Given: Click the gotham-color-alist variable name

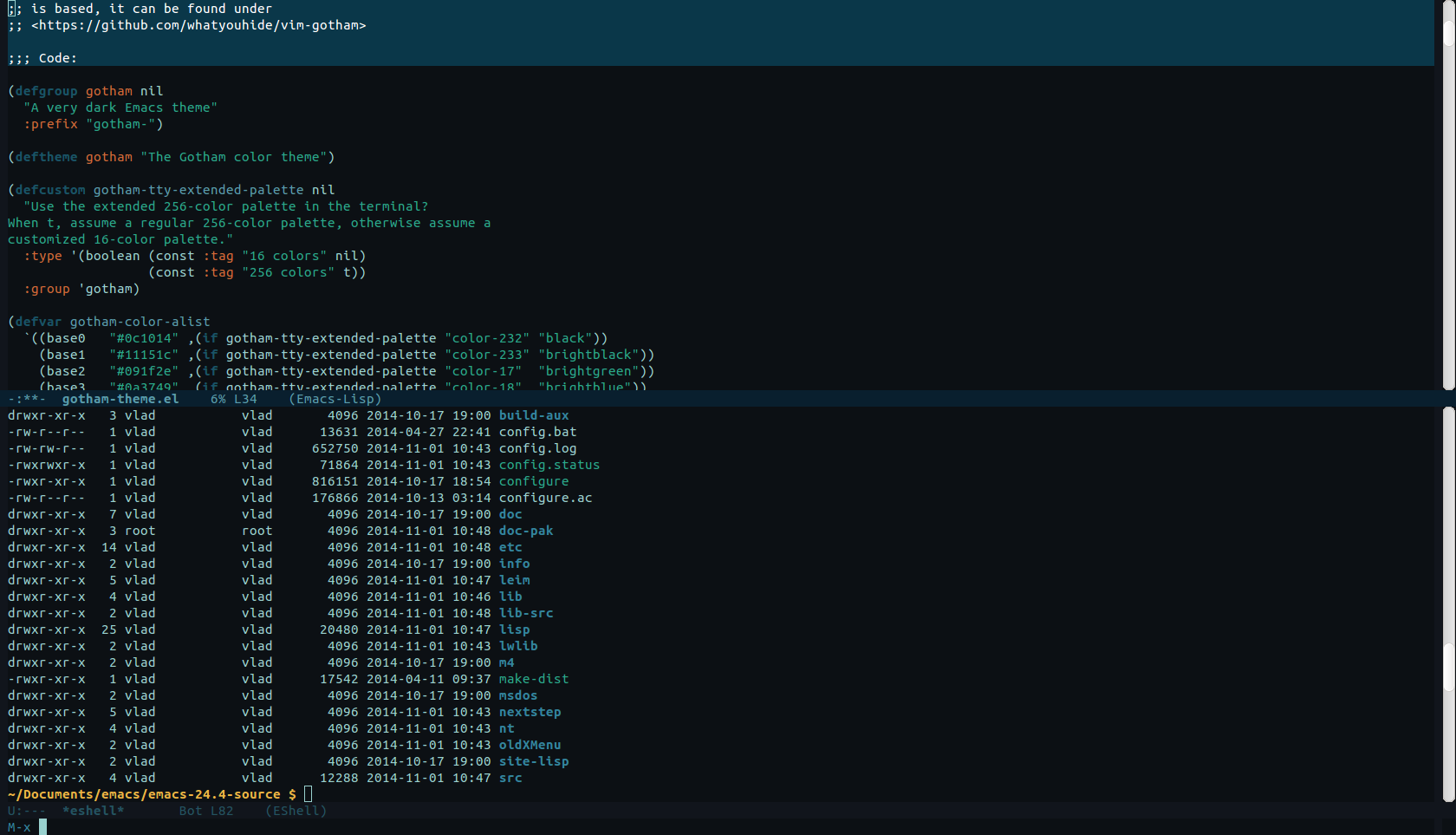Looking at the screenshot, I should click(140, 322).
